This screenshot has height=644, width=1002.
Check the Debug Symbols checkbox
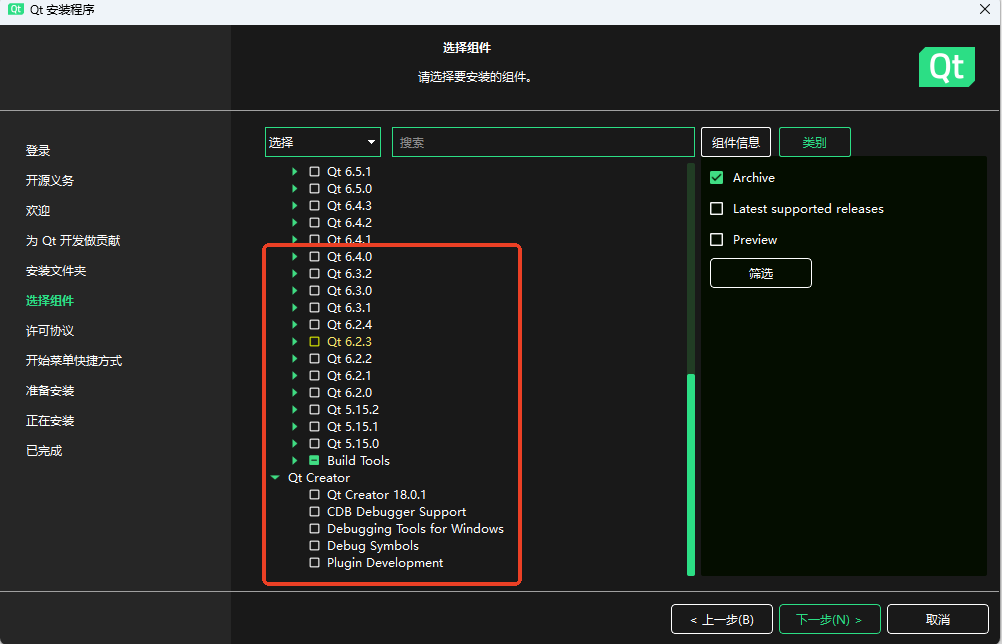click(314, 546)
